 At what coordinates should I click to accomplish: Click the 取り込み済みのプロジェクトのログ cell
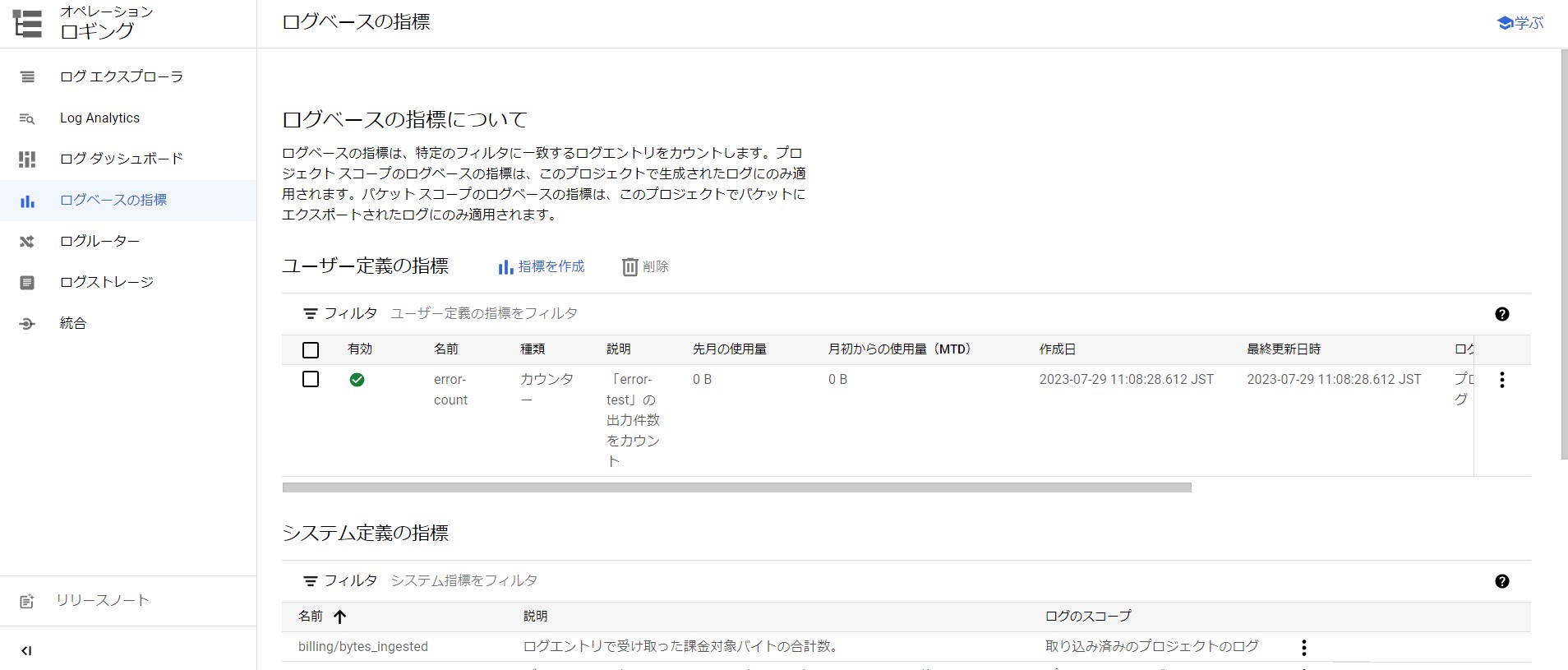point(1152,647)
